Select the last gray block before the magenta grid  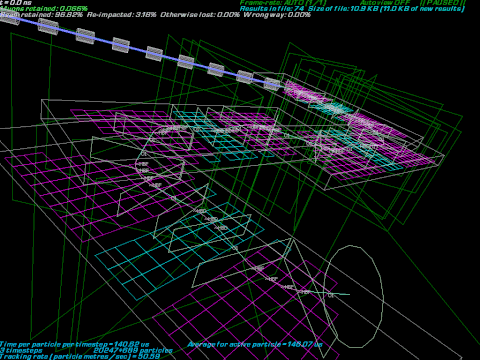click(272, 84)
